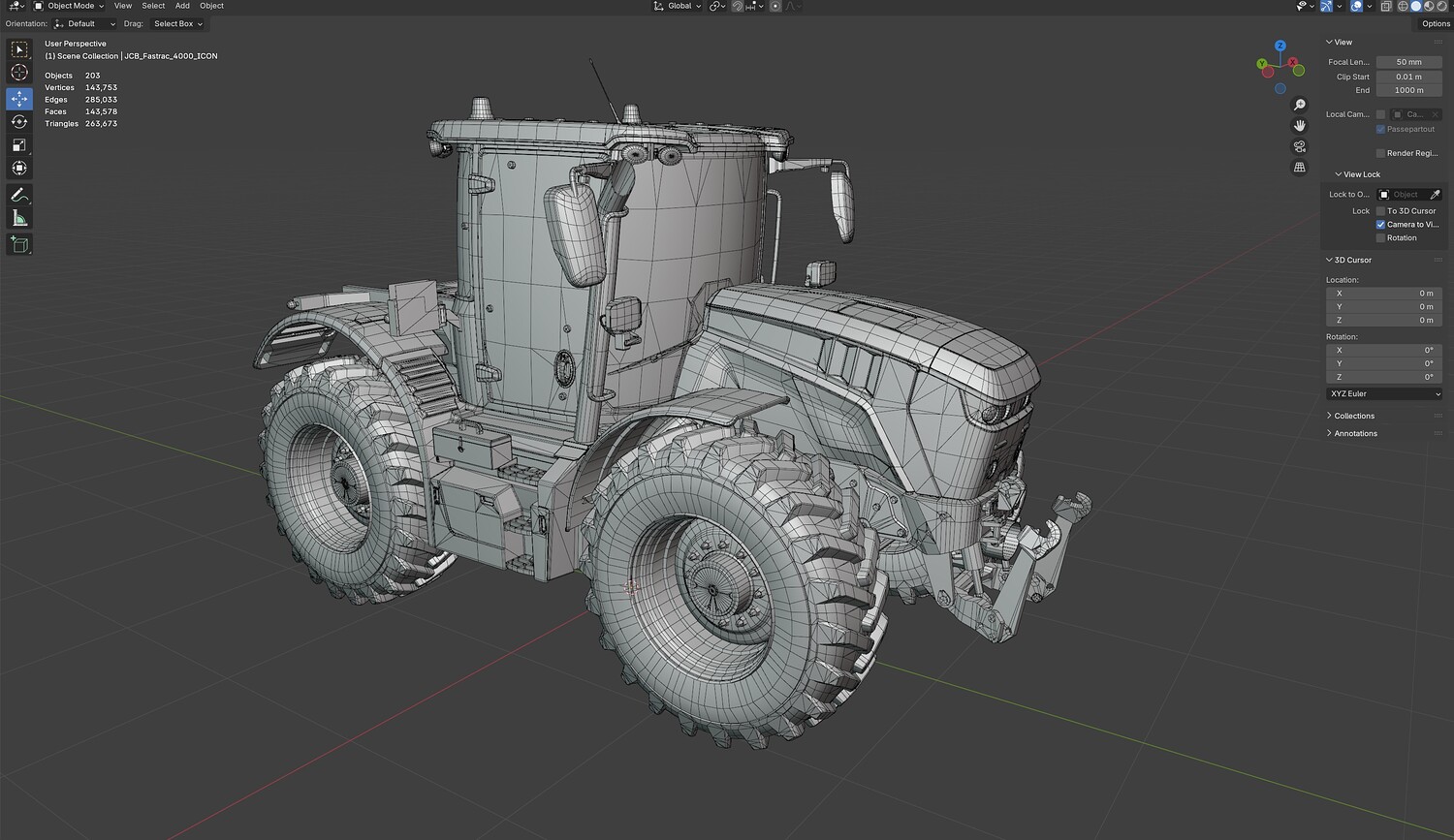Image resolution: width=1454 pixels, height=840 pixels.
Task: Toggle the Local Camera checkbox
Action: (1380, 114)
